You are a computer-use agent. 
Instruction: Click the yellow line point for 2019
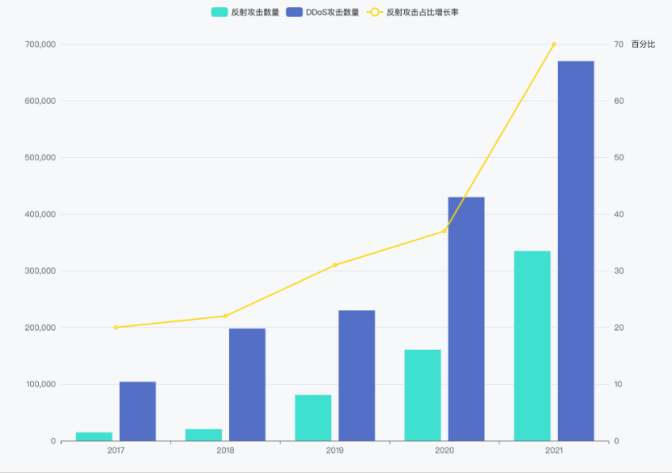click(x=335, y=265)
